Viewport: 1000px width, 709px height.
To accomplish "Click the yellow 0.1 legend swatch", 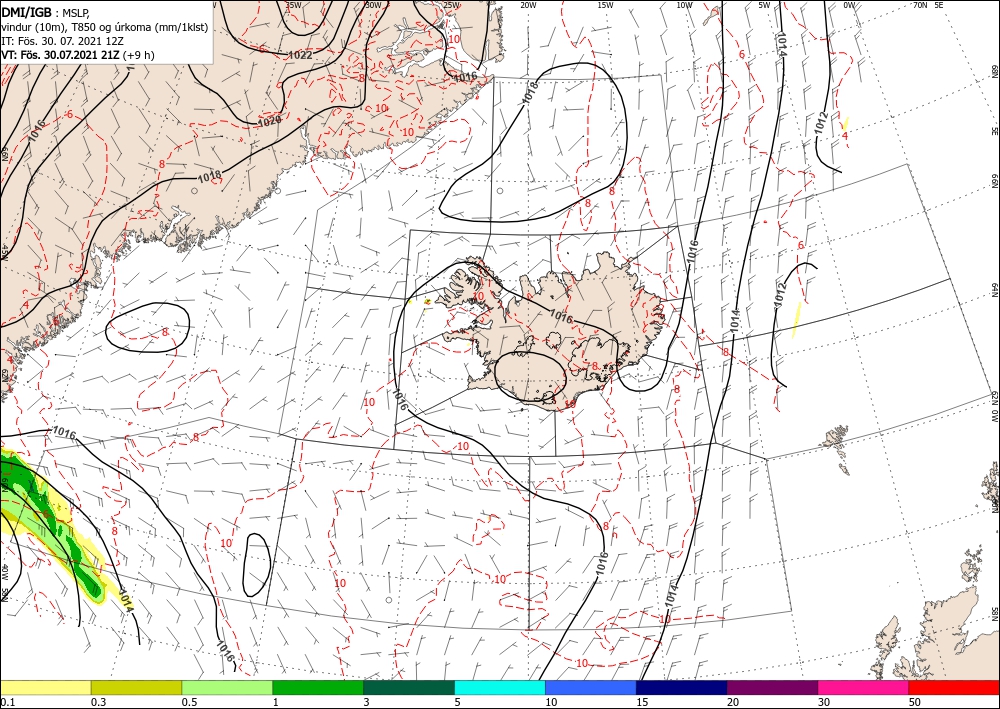I will (45, 687).
